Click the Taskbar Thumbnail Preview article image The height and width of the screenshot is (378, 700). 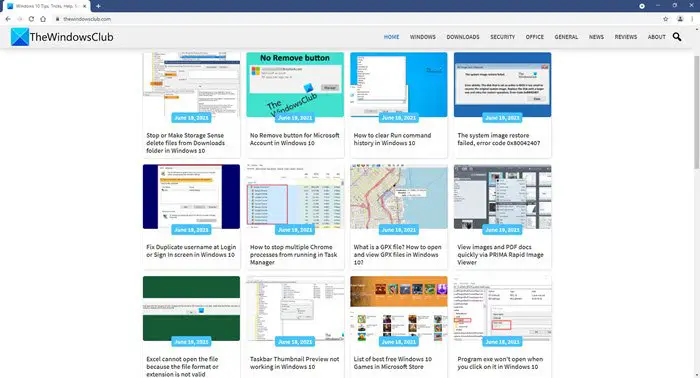[295, 308]
